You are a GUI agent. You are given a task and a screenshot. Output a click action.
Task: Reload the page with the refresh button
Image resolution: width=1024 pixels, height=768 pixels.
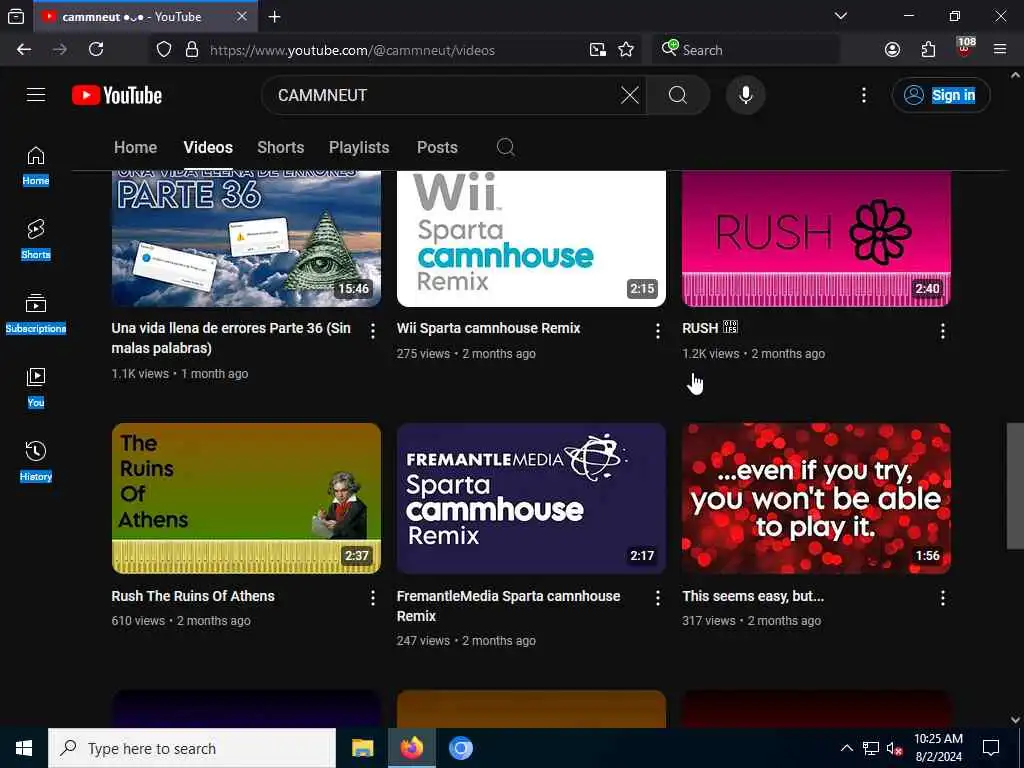(x=96, y=50)
